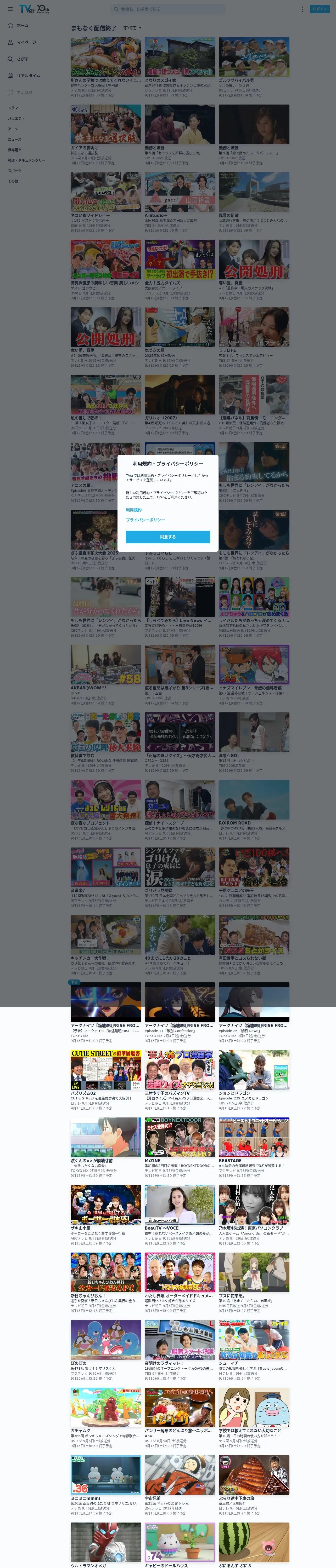This screenshot has height=1568, width=336.
Task: Click the ログイン button
Action: (320, 9)
